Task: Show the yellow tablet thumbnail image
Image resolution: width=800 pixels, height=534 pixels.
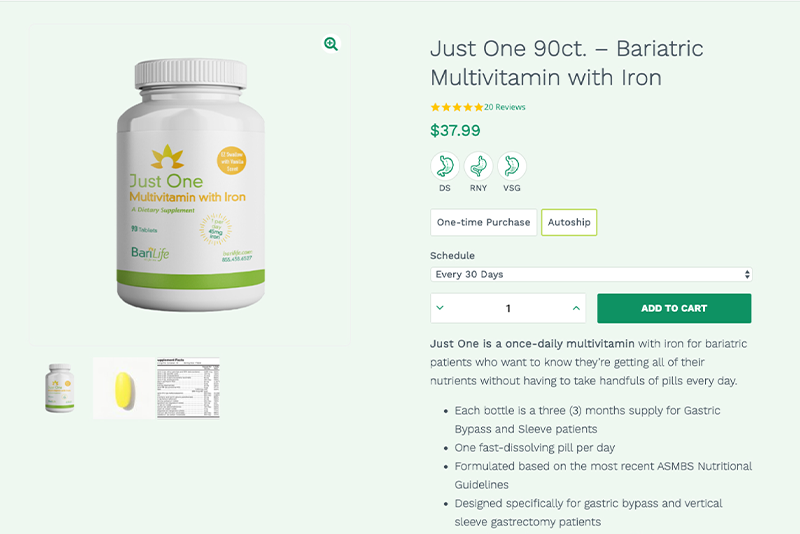Action: pos(124,388)
